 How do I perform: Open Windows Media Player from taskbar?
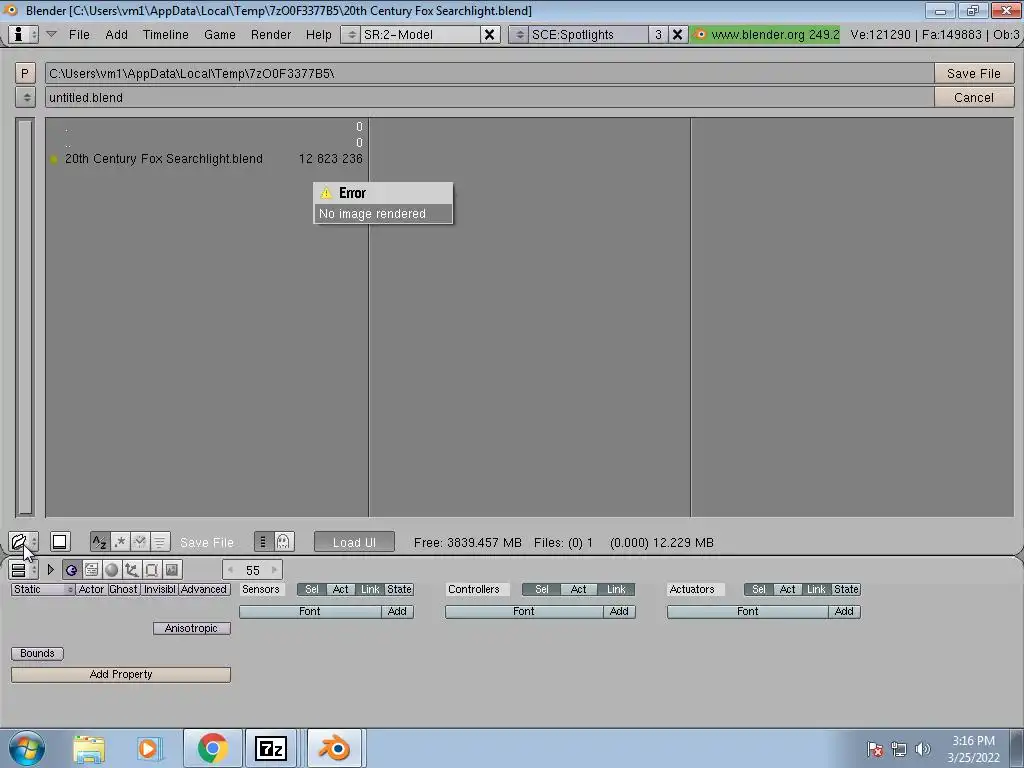coord(148,748)
